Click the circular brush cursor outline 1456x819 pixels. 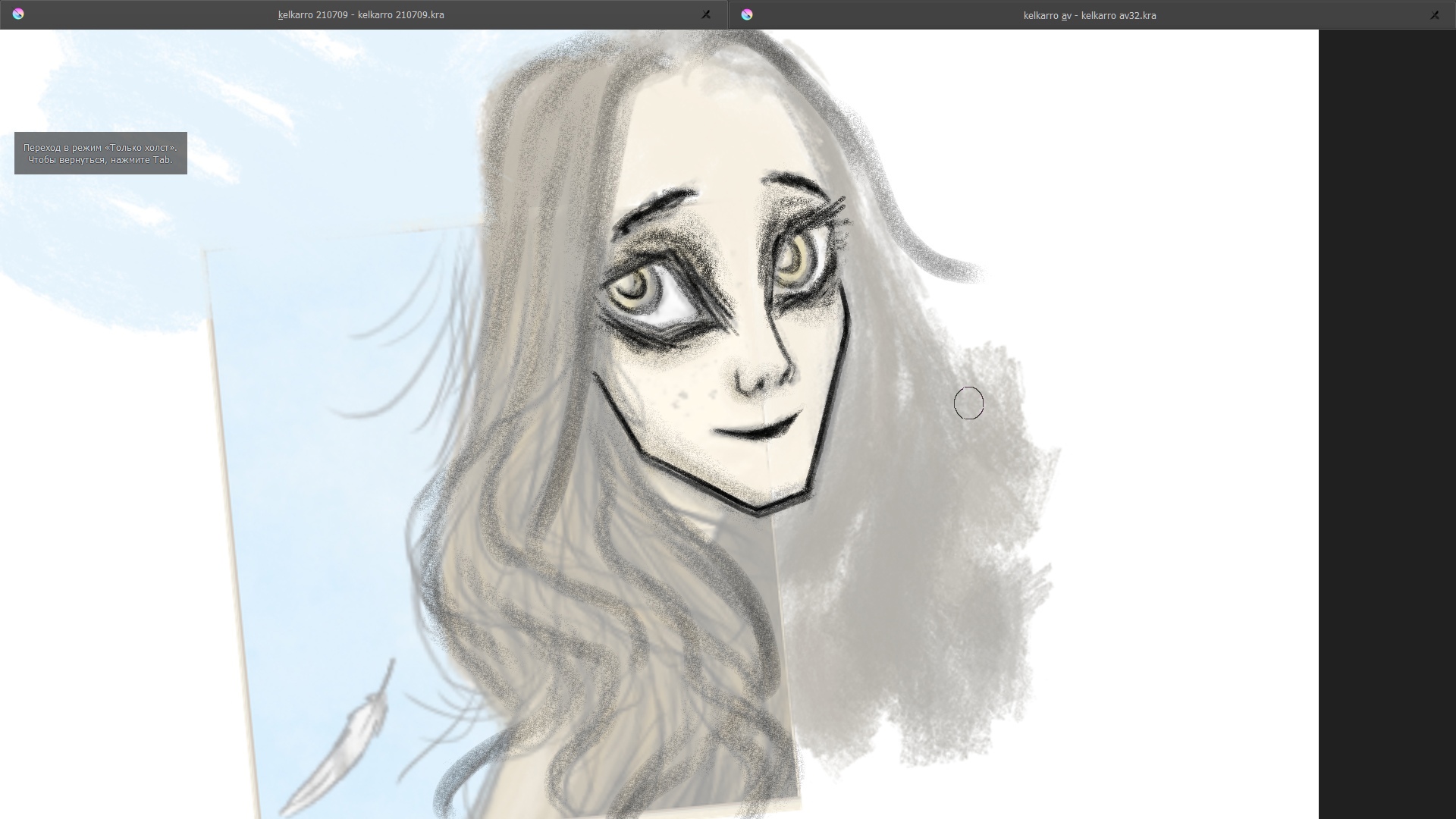pos(968,403)
